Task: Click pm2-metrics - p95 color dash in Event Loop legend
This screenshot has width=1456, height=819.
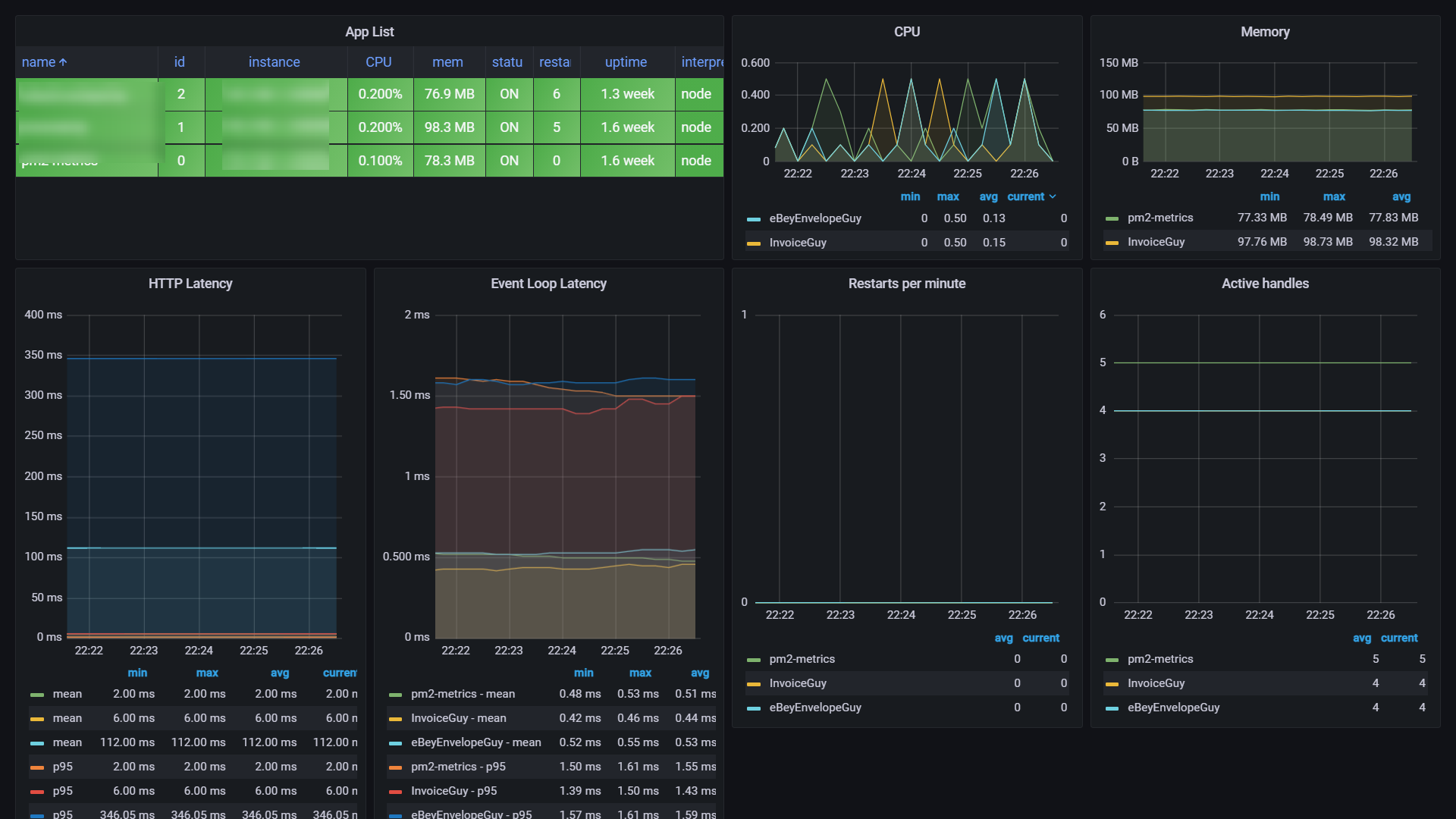Action: coord(395,767)
